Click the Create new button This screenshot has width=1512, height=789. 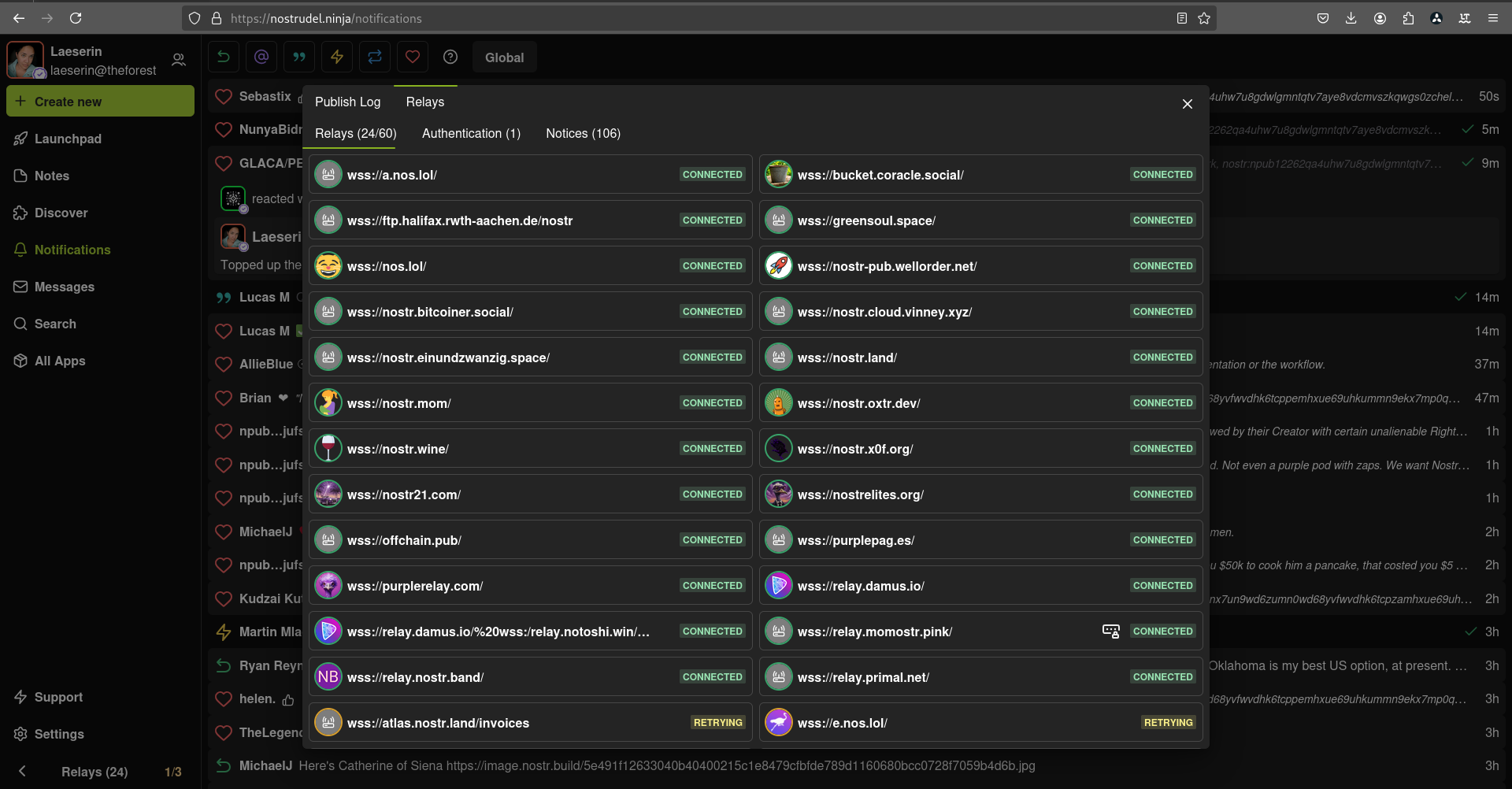[x=101, y=102]
